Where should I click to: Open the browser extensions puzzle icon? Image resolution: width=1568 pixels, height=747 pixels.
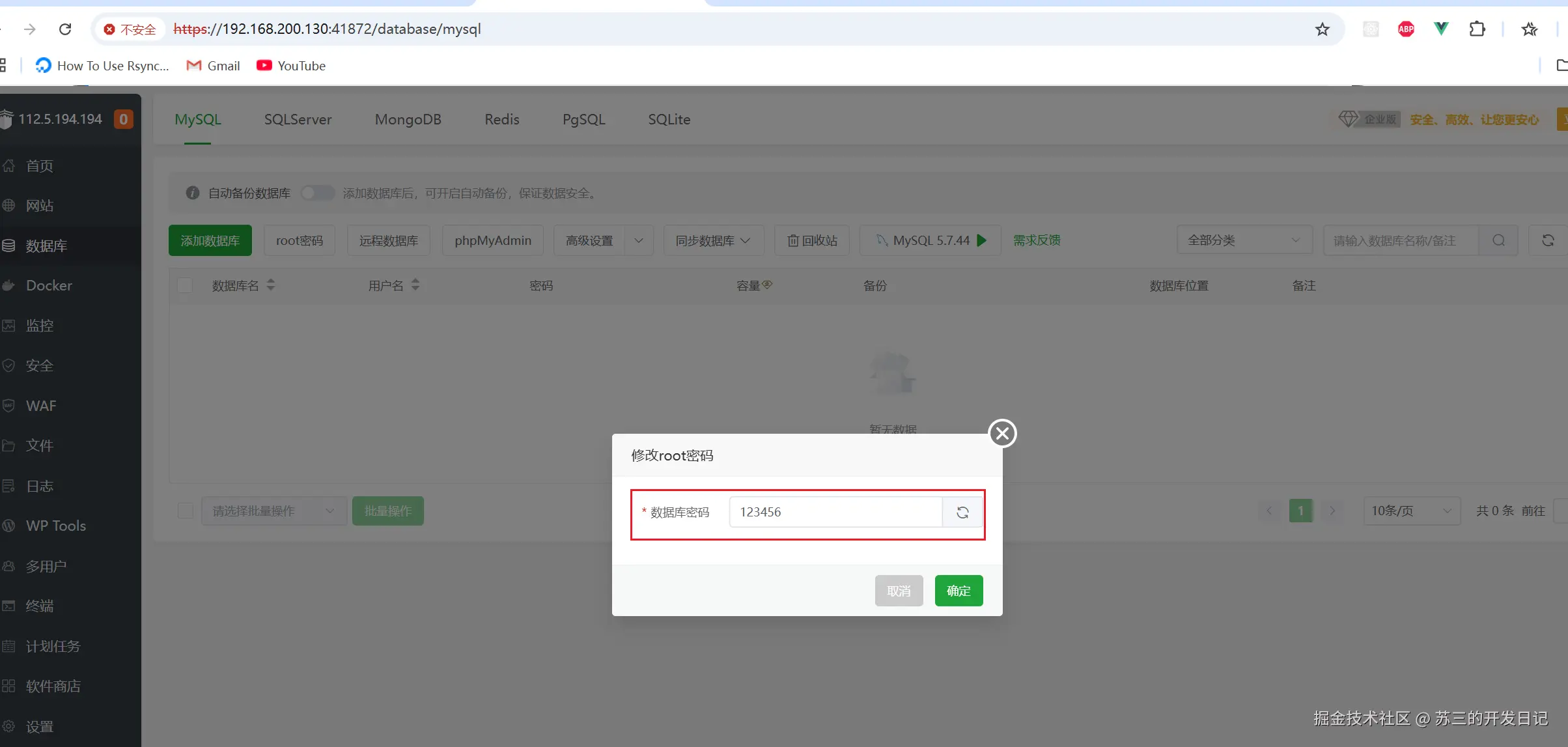[1477, 29]
